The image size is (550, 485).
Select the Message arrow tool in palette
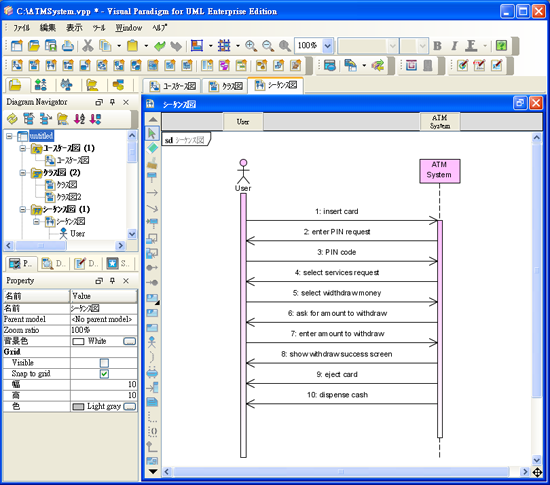[152, 193]
